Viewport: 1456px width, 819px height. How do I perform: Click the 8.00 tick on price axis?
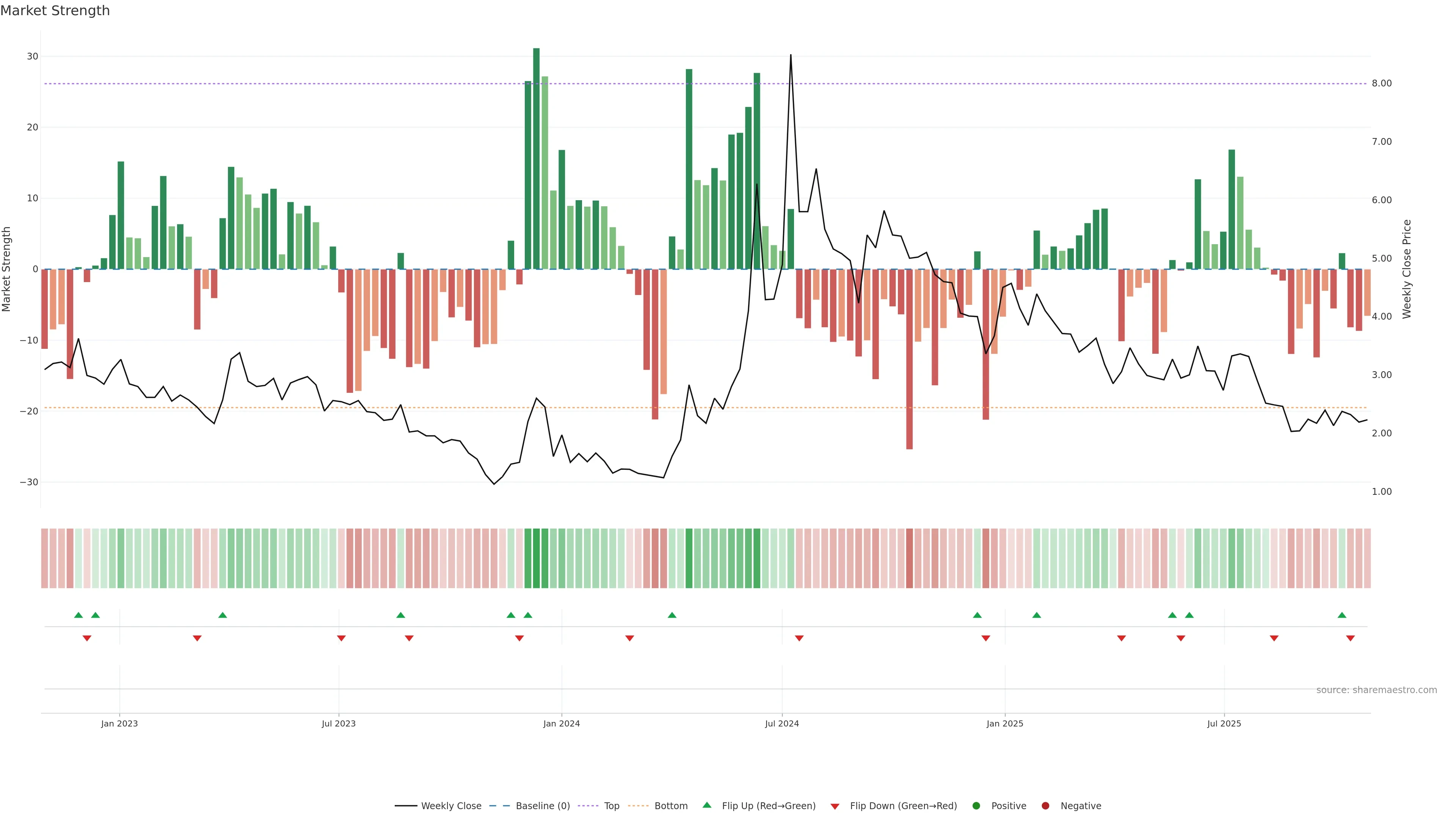click(1381, 83)
